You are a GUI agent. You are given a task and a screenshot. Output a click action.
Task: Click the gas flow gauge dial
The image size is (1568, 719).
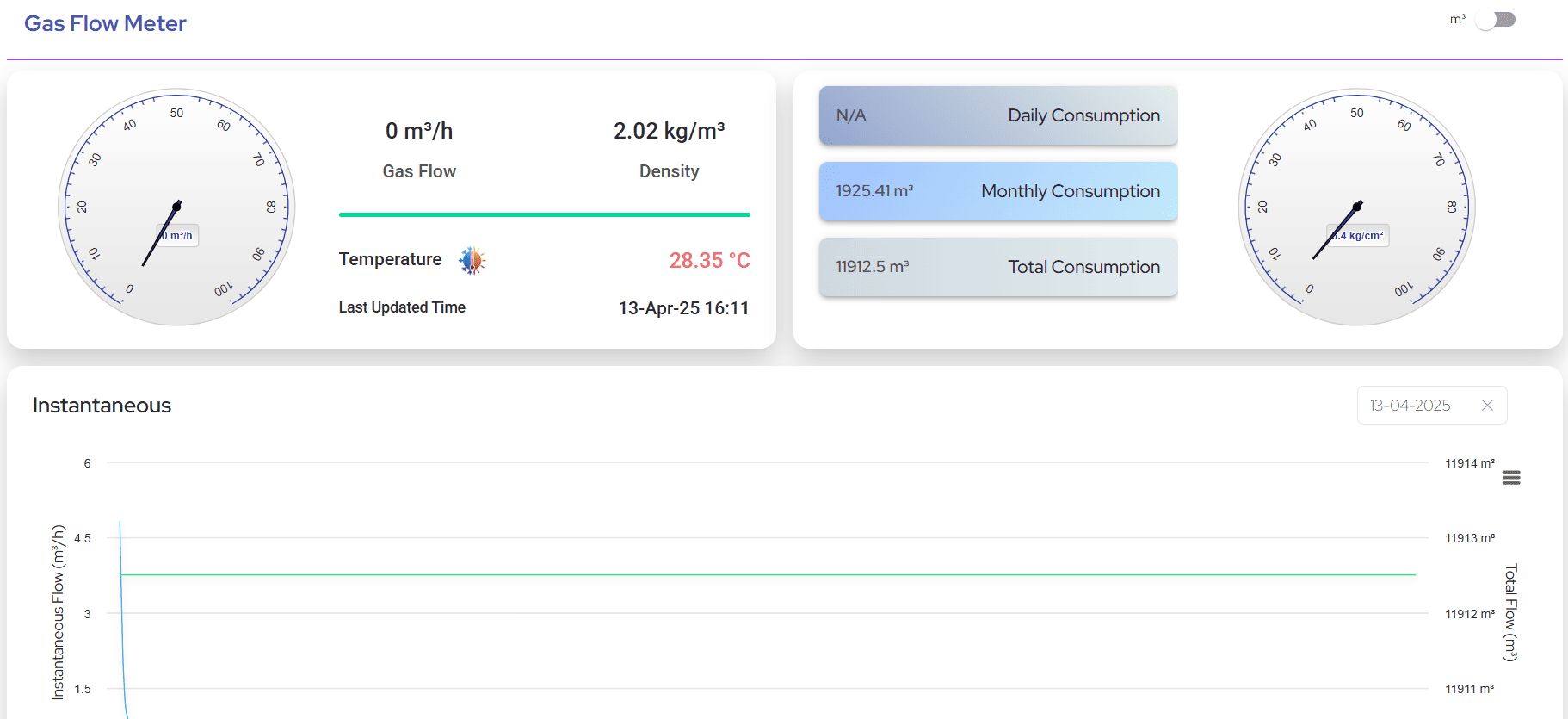click(x=176, y=207)
